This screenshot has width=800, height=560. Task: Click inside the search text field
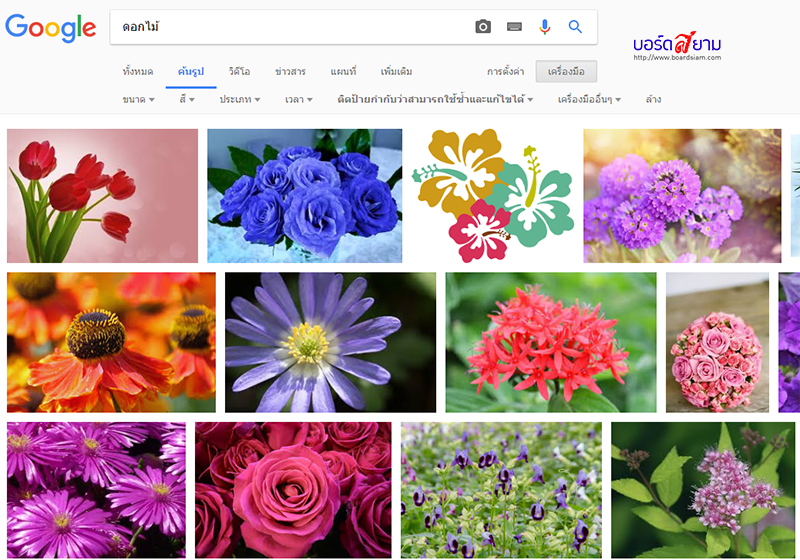(x=290, y=27)
